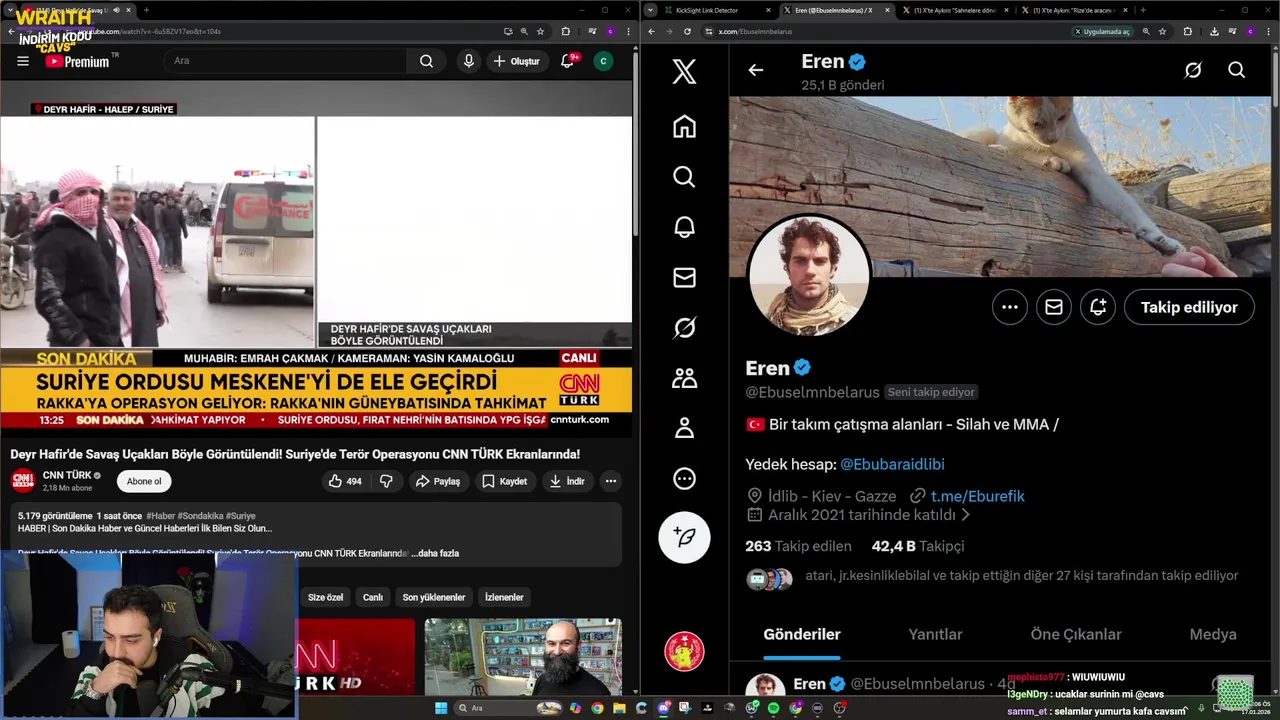Start voice search with the microphone icon

(468, 61)
